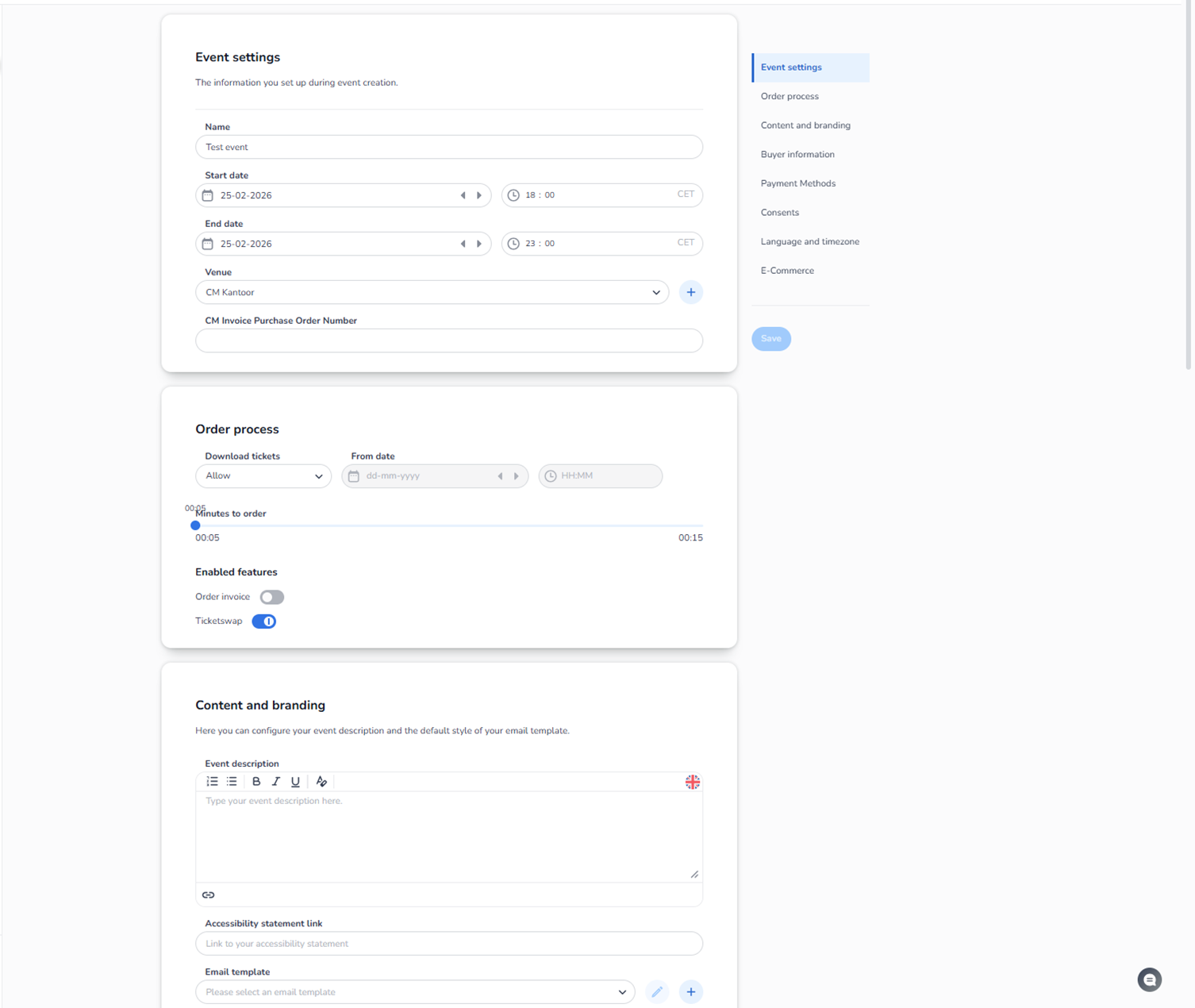This screenshot has width=1195, height=1008.
Task: Click the insert link icon below description
Action: [x=209, y=895]
